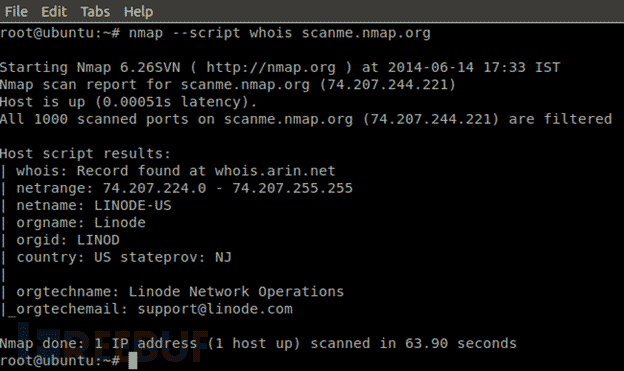Click the http://nmap.org URL in output
This screenshot has width=624, height=371.
coord(271,68)
